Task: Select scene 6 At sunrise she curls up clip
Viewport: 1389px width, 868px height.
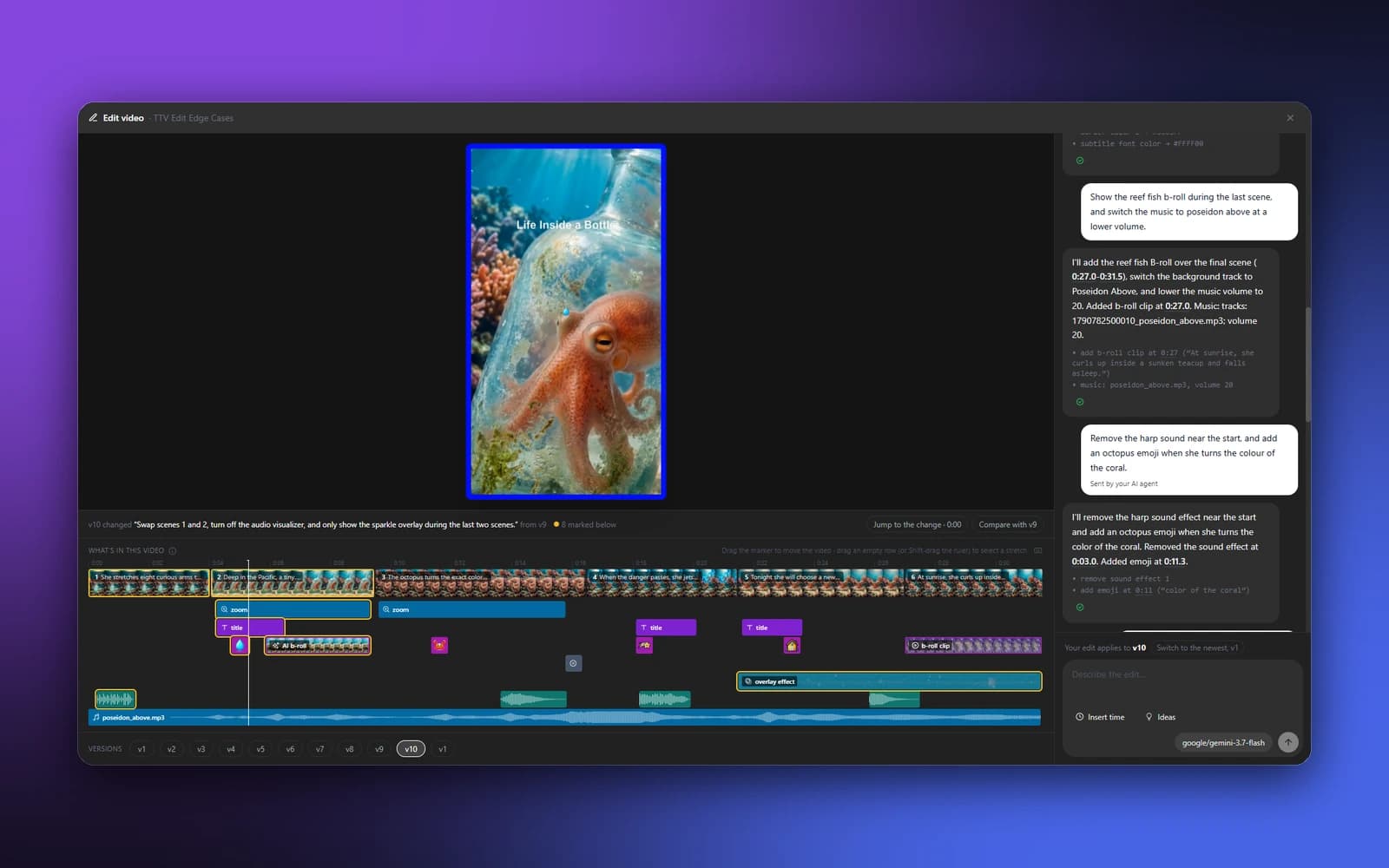Action: [974, 582]
